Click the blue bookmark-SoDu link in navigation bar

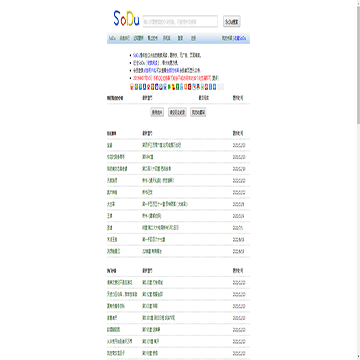[x=240, y=38]
